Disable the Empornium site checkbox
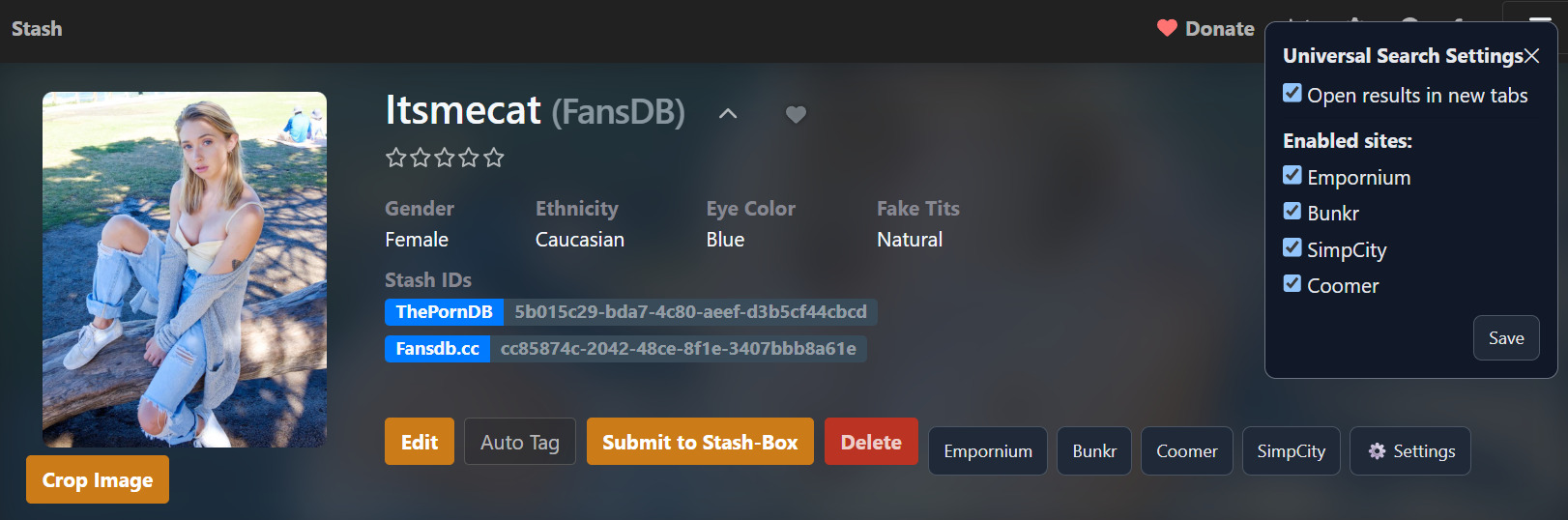 point(1292,176)
